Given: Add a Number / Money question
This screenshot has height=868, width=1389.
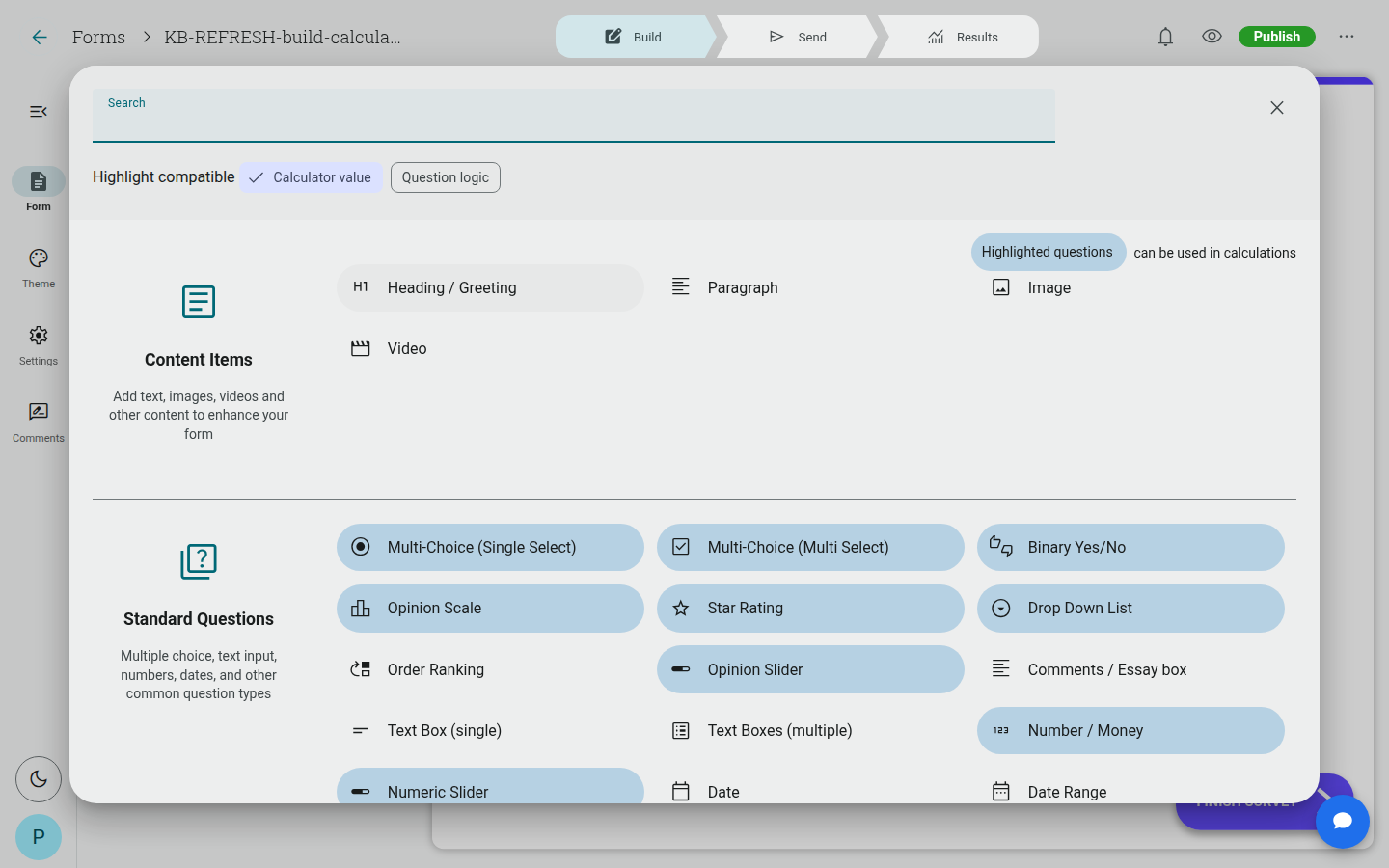Looking at the screenshot, I should (x=1130, y=730).
